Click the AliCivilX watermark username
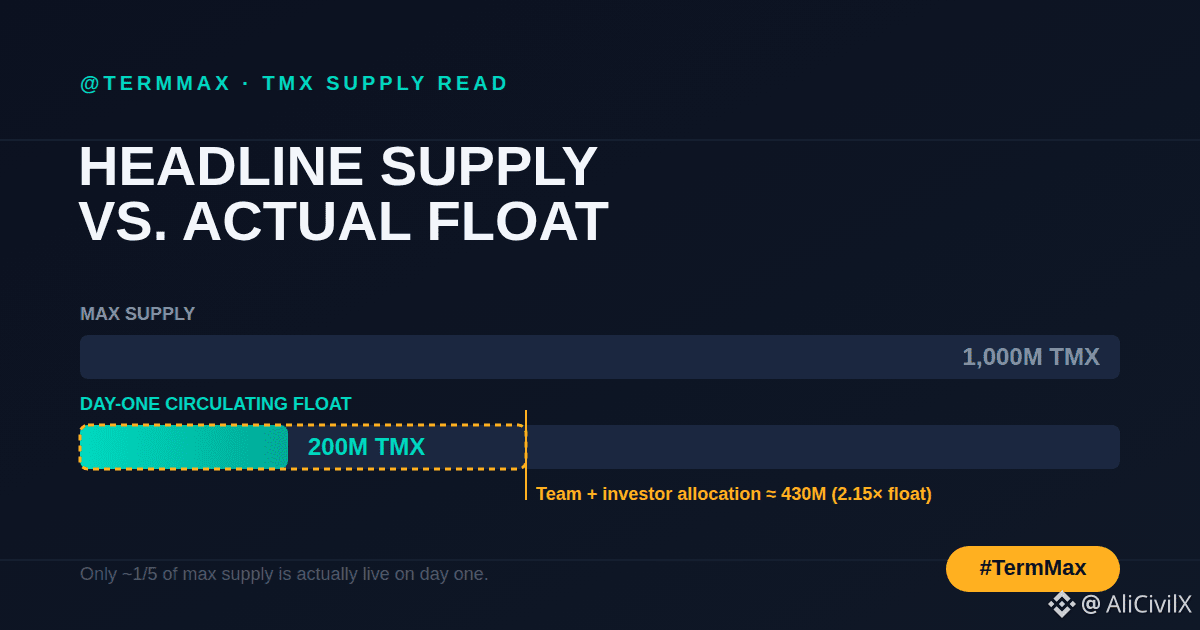1200x630 pixels. [1149, 604]
